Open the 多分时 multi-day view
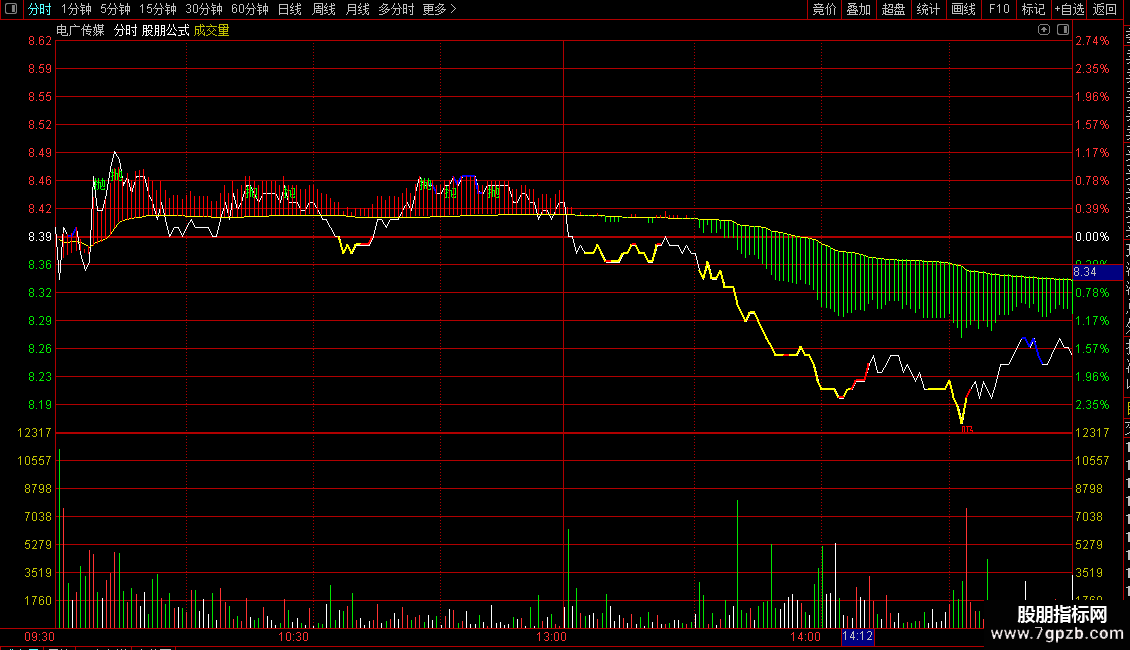The image size is (1130, 650). point(396,9)
